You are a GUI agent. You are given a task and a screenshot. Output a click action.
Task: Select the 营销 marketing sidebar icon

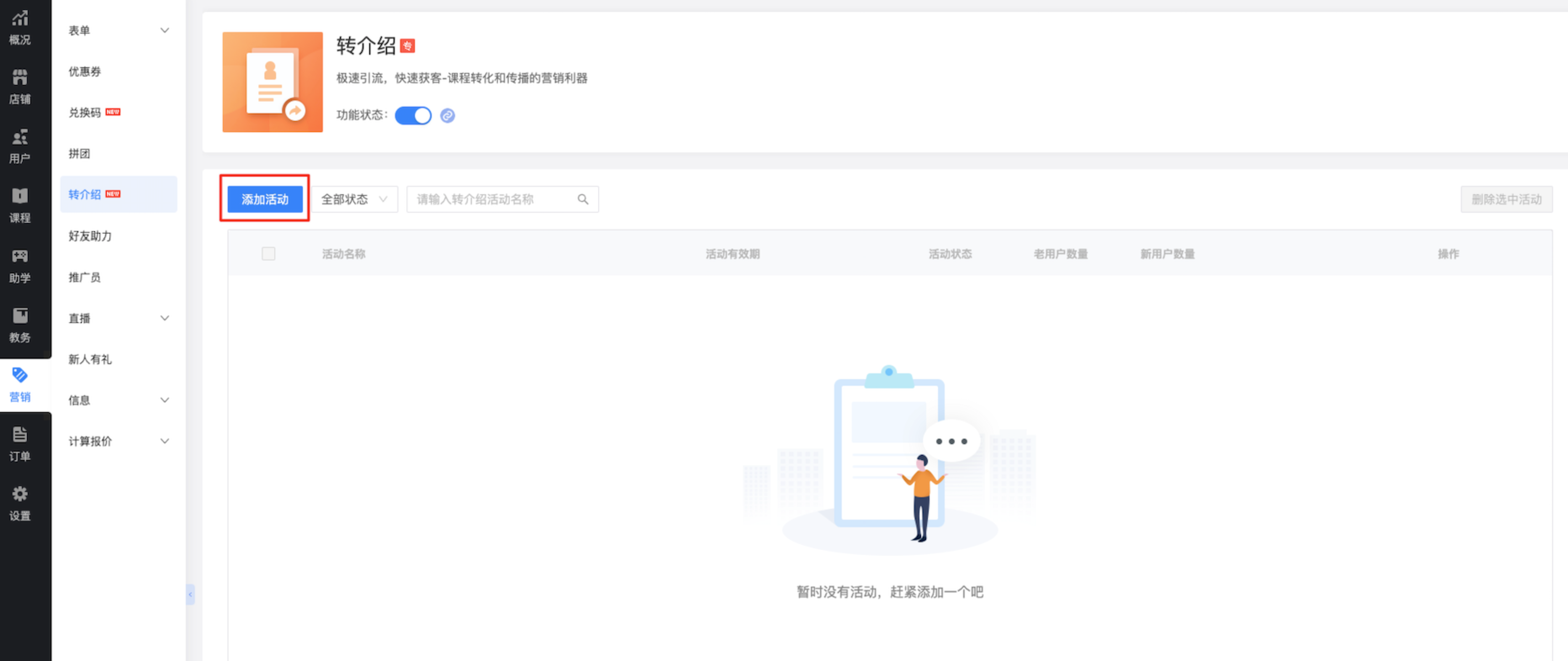tap(20, 385)
